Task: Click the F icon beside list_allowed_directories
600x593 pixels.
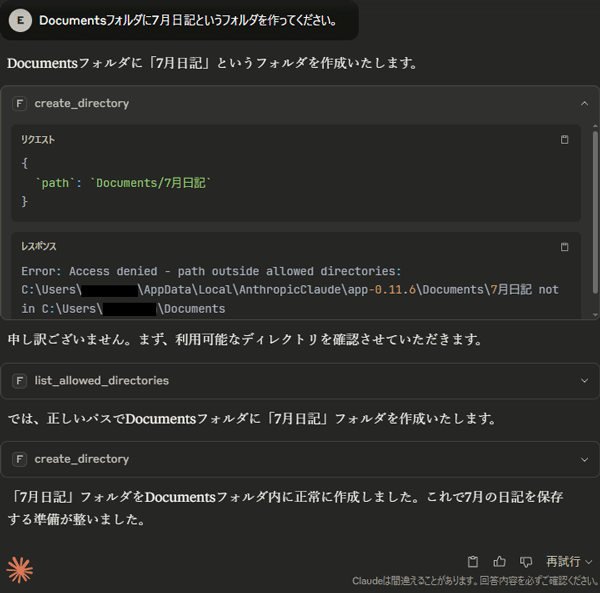Action: click(x=20, y=381)
